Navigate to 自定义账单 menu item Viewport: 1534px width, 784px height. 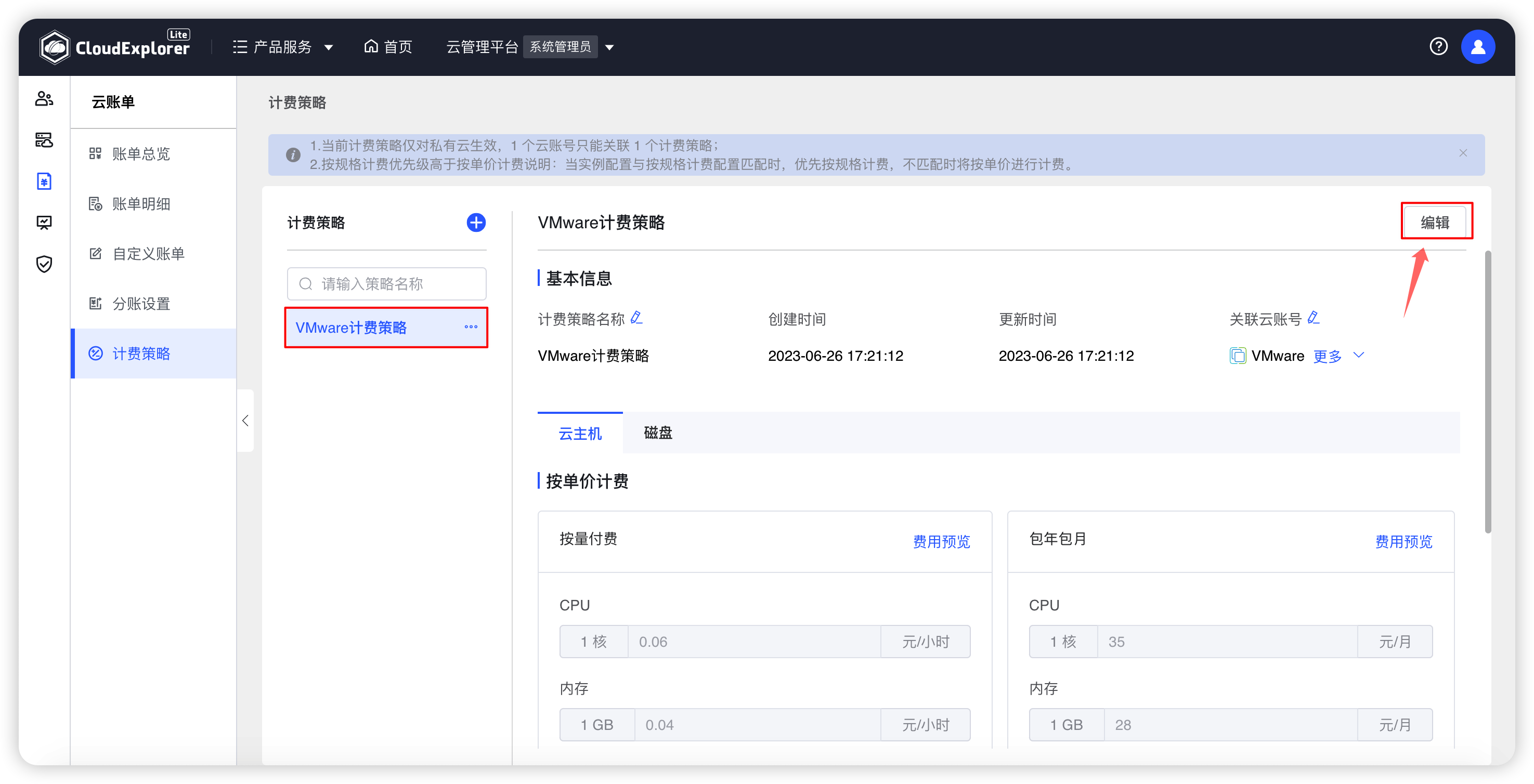click(153, 254)
